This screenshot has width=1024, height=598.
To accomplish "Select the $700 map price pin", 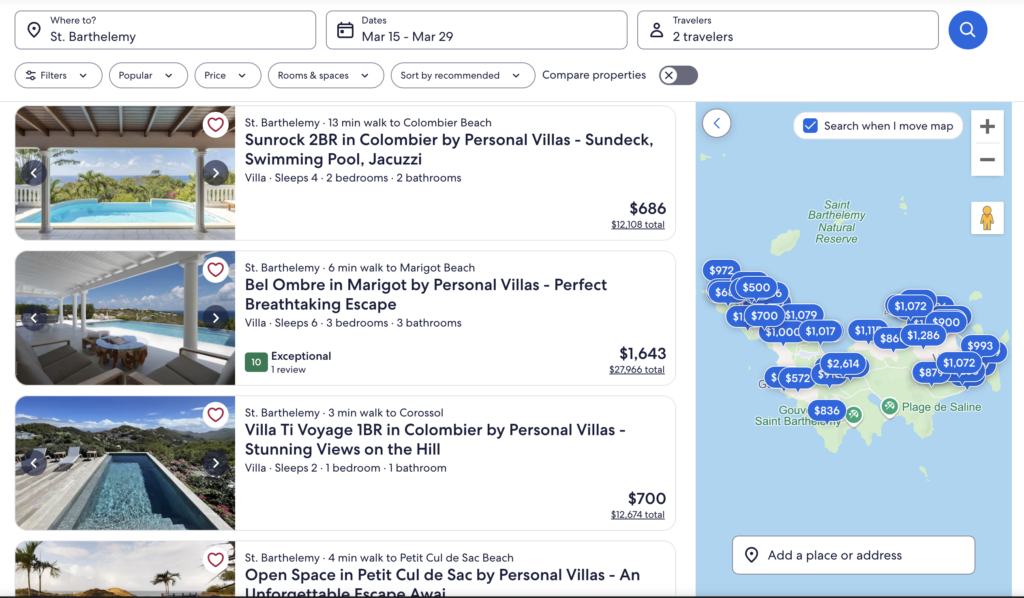I will [x=764, y=316].
